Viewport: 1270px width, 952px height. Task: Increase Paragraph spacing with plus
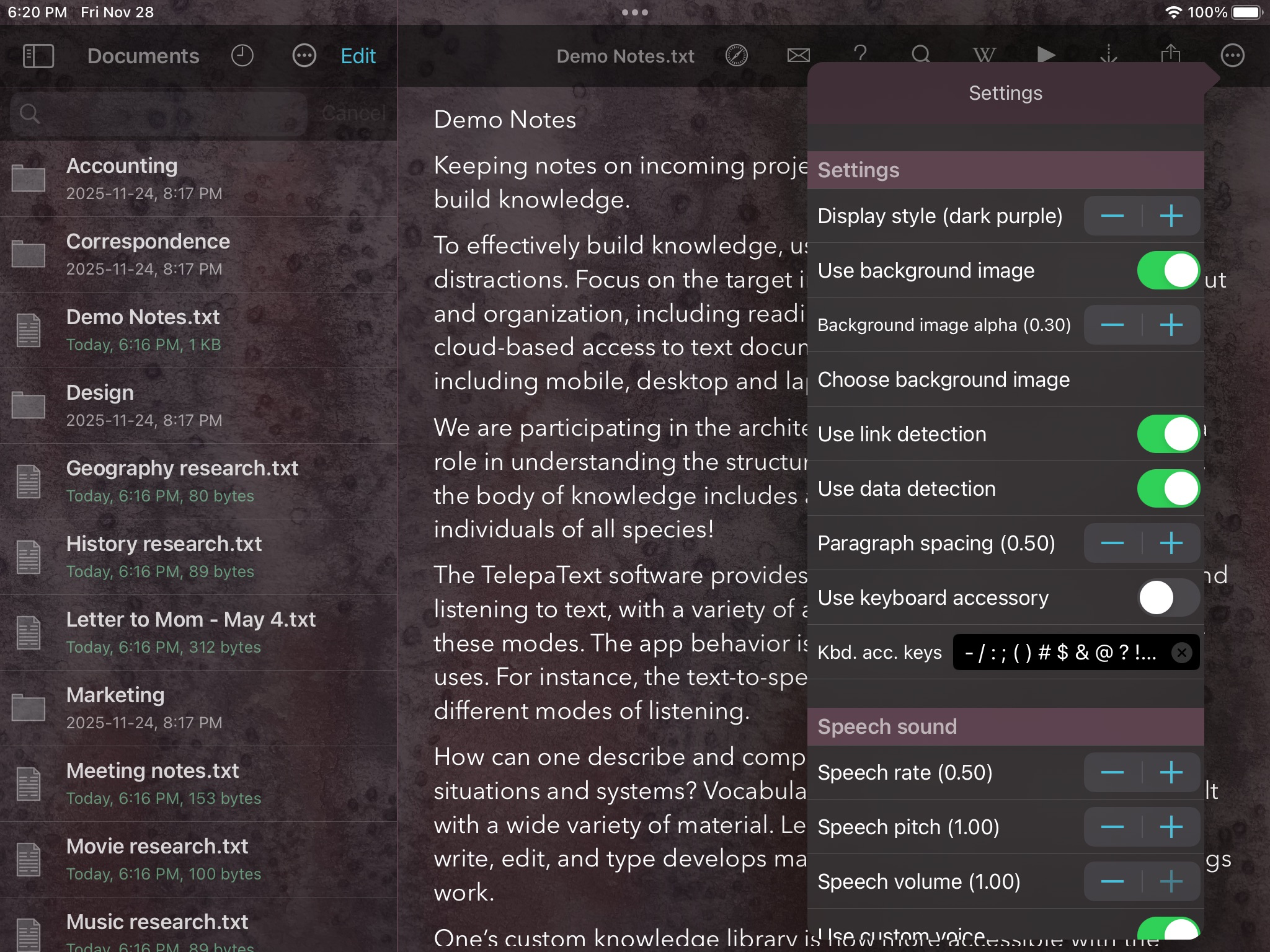(1171, 543)
